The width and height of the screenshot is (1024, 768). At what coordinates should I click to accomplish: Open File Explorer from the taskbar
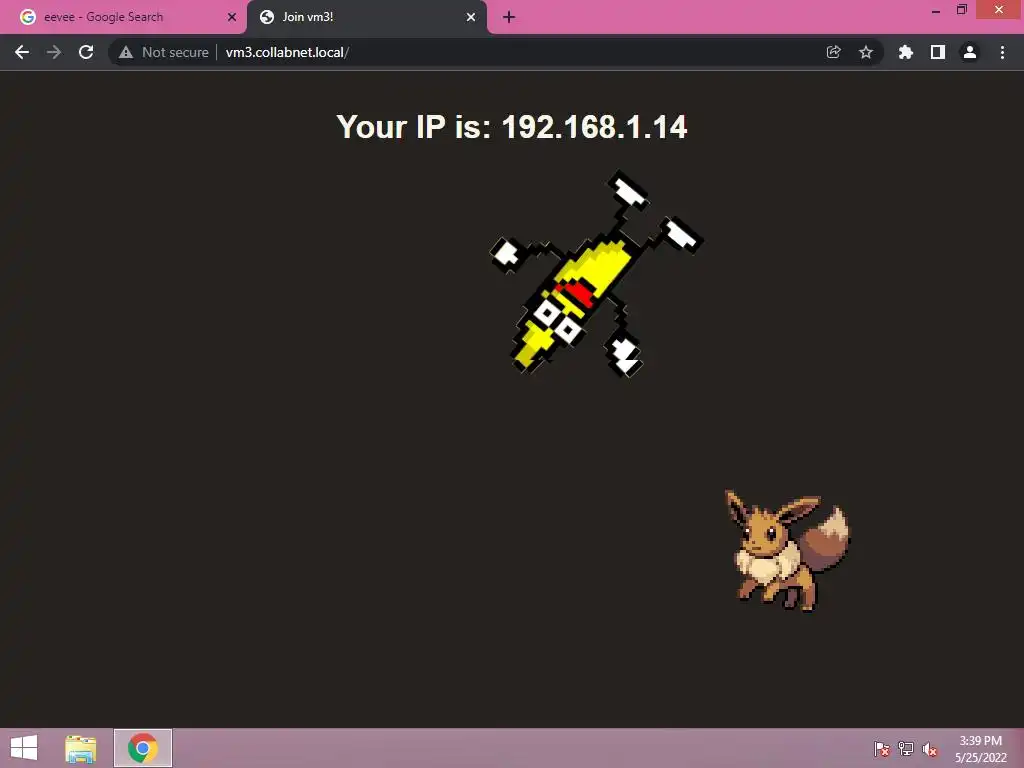pyautogui.click(x=80, y=748)
